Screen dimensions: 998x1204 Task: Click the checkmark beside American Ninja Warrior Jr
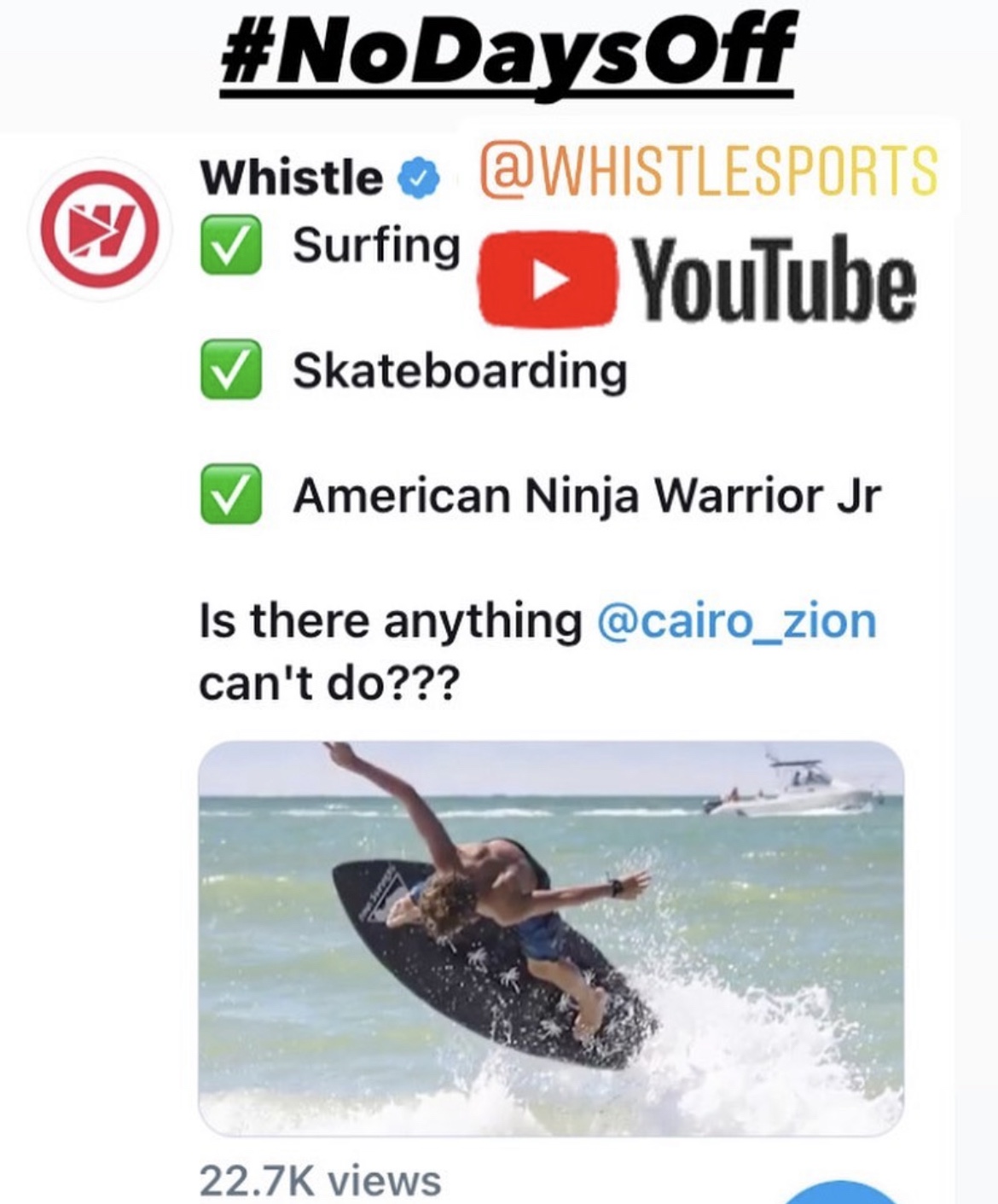(x=230, y=494)
